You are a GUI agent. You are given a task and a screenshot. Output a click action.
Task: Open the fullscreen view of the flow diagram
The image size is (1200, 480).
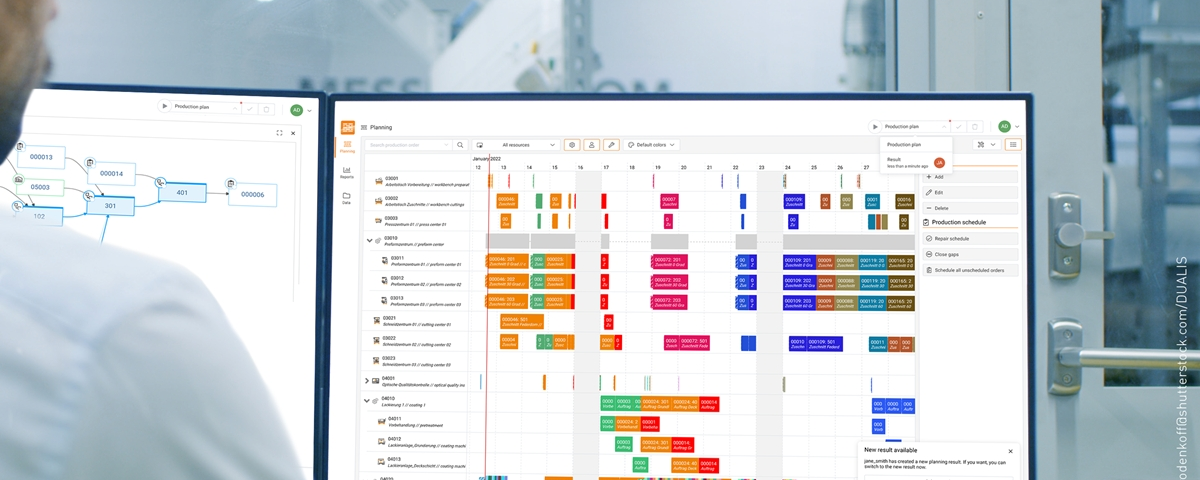coord(279,133)
